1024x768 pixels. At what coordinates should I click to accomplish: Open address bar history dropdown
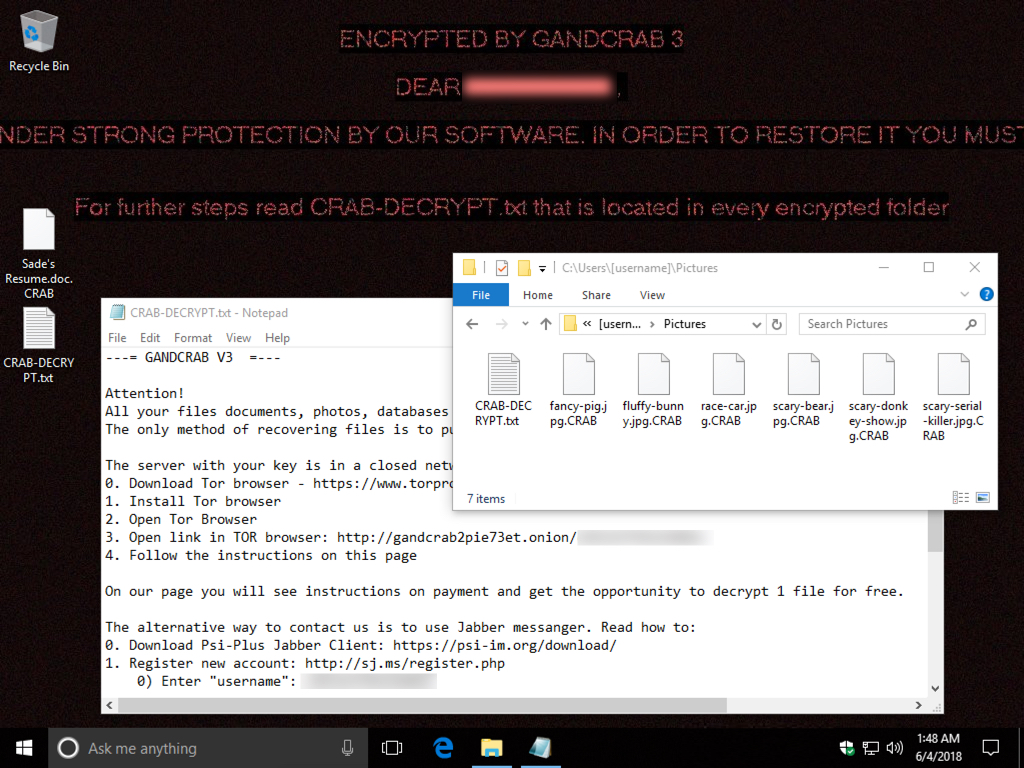(756, 324)
